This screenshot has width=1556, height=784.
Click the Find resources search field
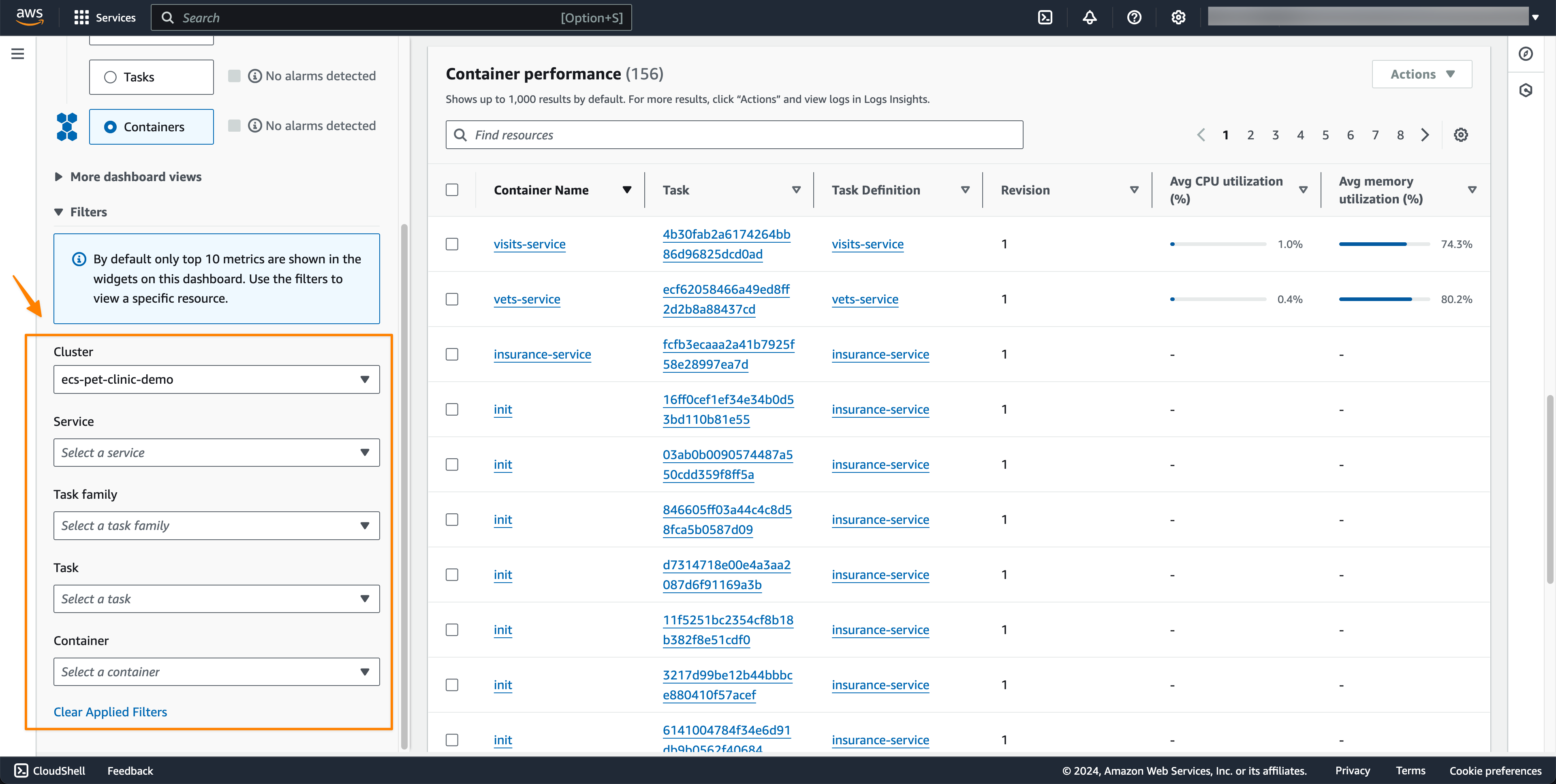coord(734,135)
